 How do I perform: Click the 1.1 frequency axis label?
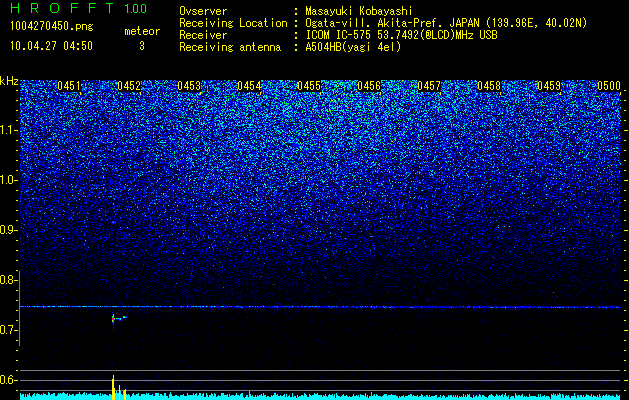pyautogui.click(x=8, y=130)
